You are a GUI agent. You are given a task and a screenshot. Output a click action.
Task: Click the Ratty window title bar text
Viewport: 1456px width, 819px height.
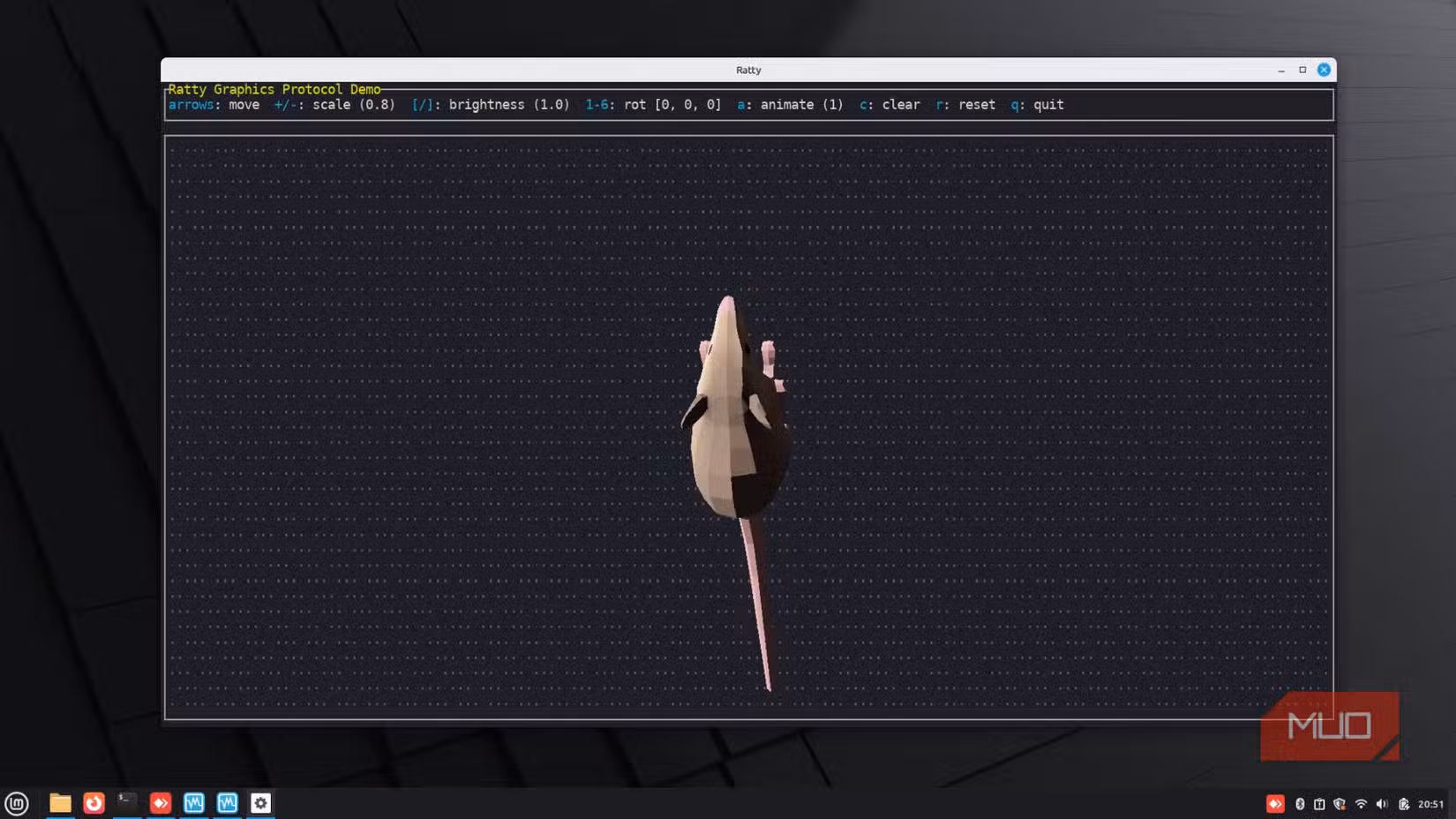click(748, 70)
